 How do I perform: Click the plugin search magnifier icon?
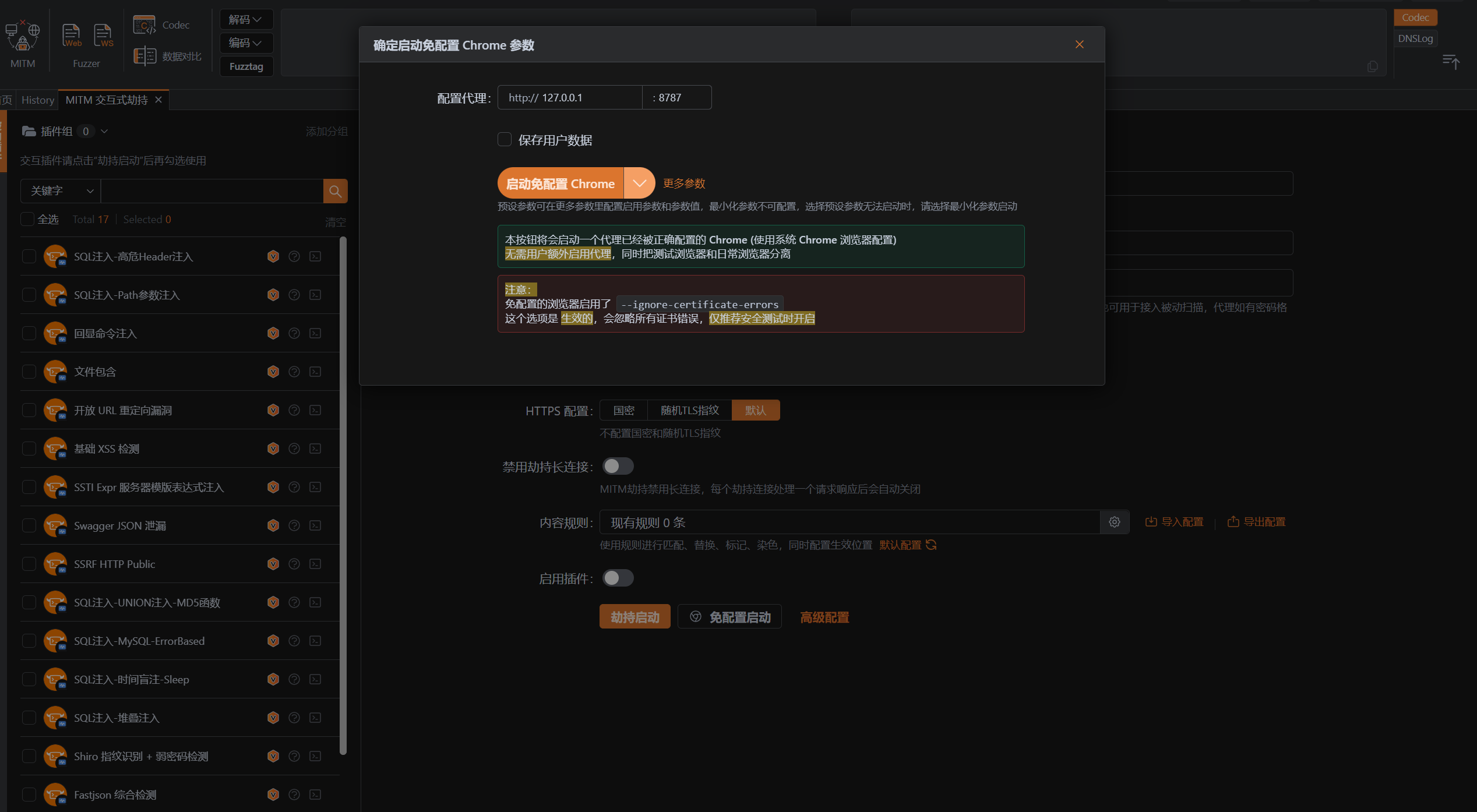[335, 191]
